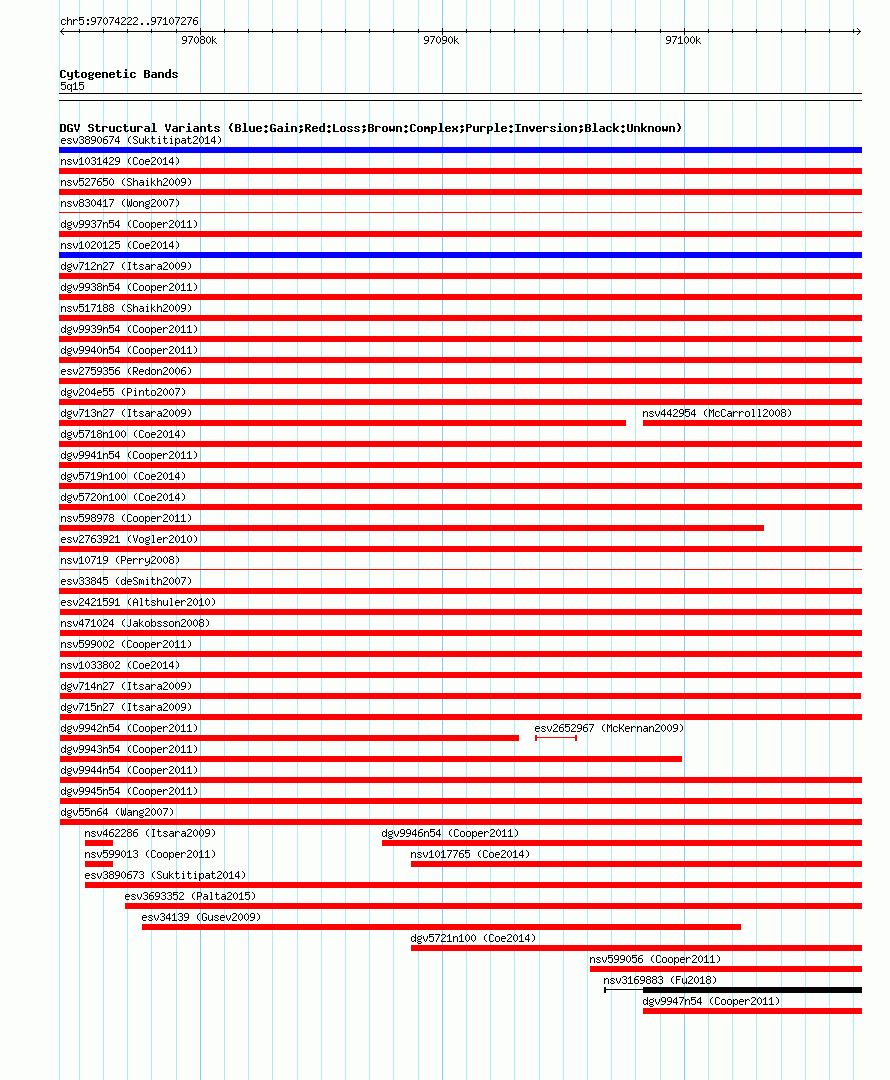Open dgv5720n100 (Coe2014) label
Image resolution: width=890 pixels, height=1080 pixels.
pos(123,497)
